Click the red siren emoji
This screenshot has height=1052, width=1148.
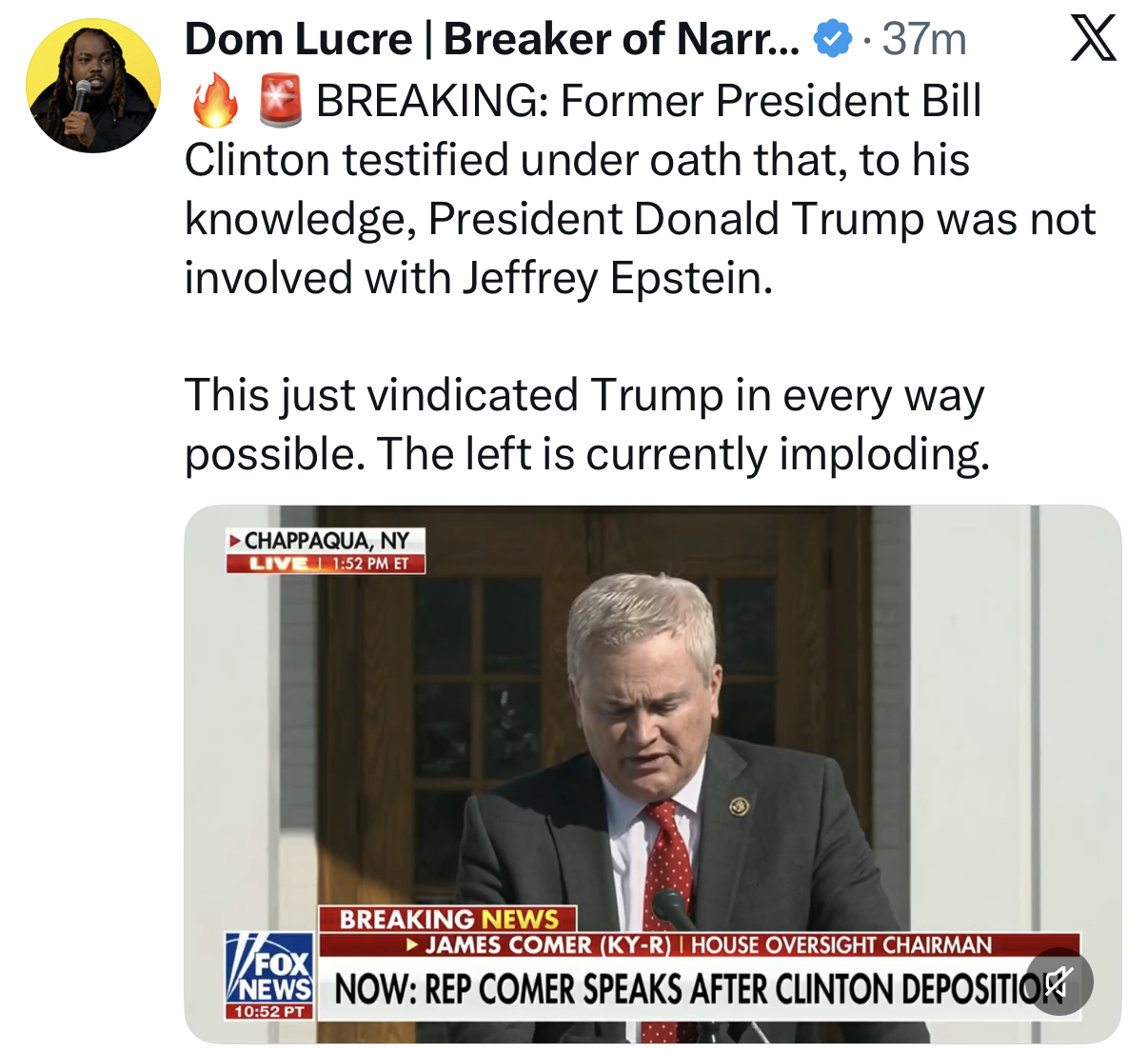pyautogui.click(x=281, y=102)
